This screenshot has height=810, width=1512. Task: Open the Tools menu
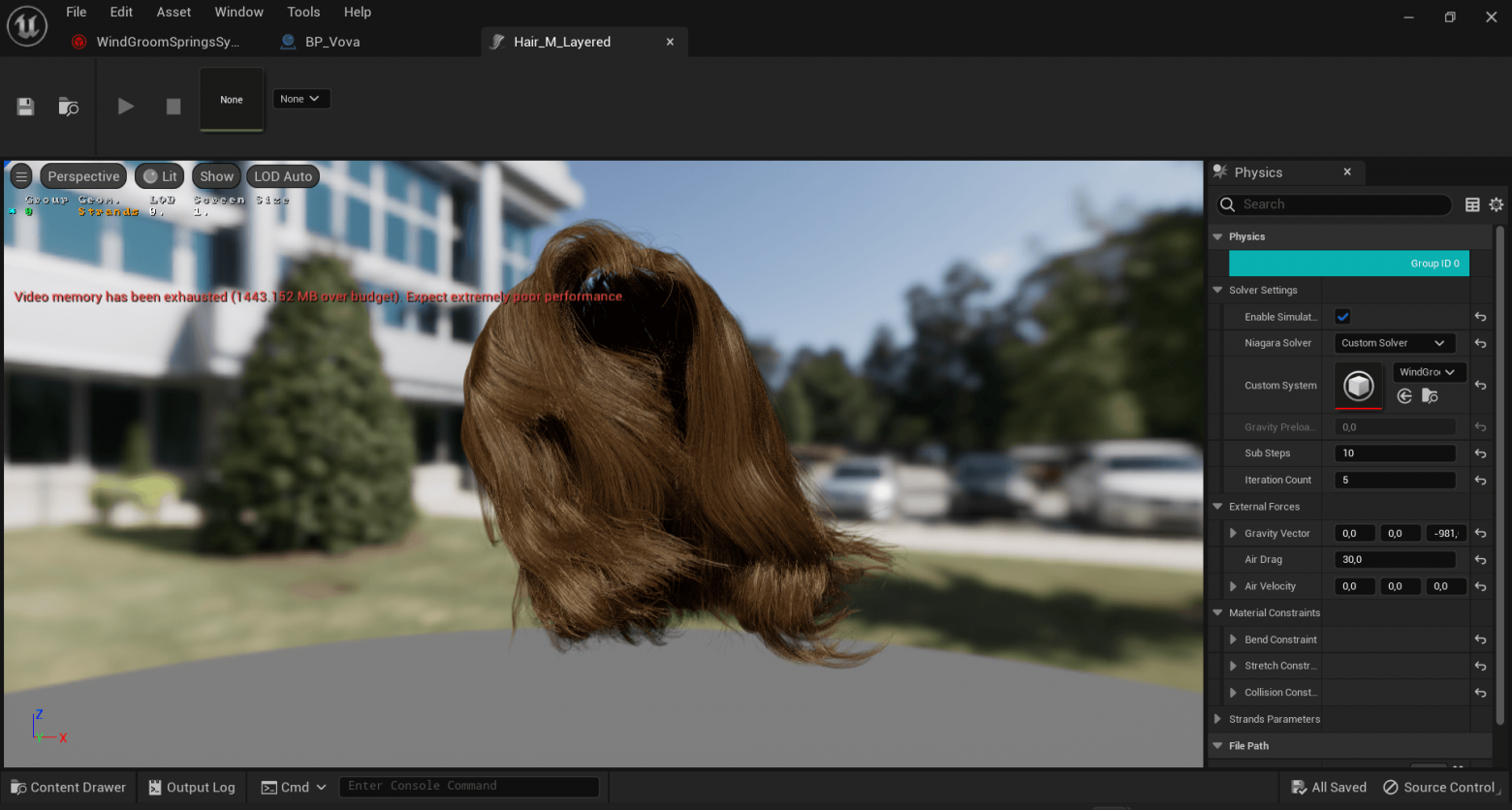click(303, 12)
